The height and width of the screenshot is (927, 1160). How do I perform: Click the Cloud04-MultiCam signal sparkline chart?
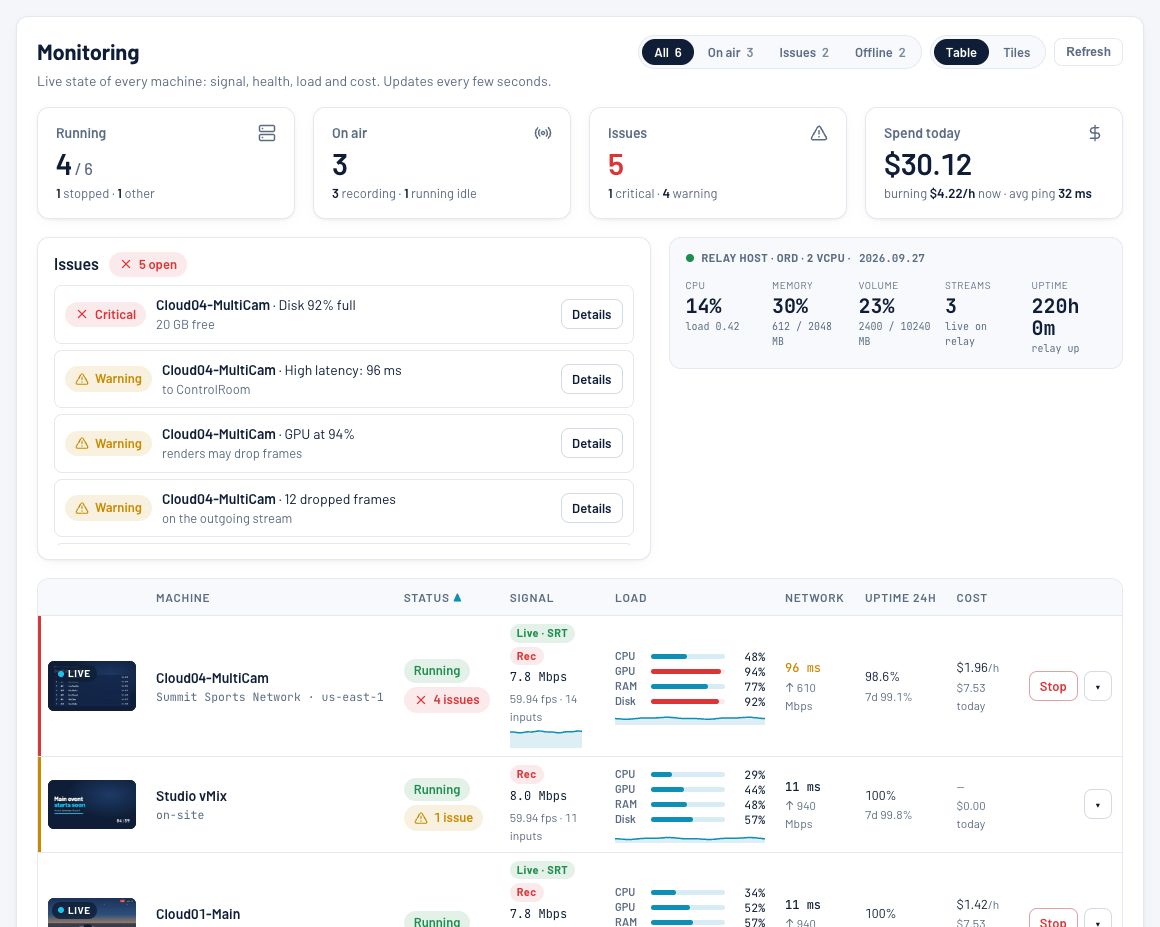(546, 738)
